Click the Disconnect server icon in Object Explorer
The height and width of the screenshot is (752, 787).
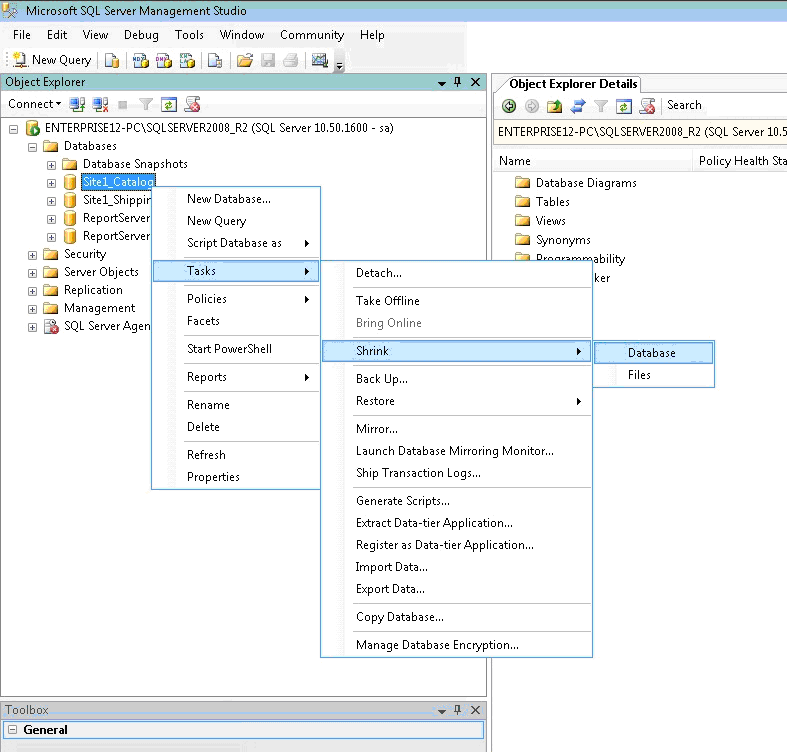coord(100,104)
